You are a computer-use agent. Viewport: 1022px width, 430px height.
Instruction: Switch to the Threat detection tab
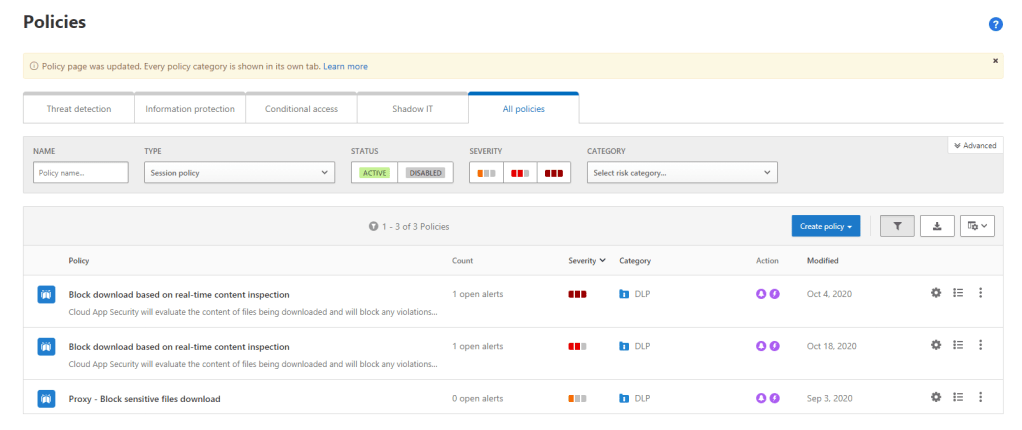(x=79, y=109)
